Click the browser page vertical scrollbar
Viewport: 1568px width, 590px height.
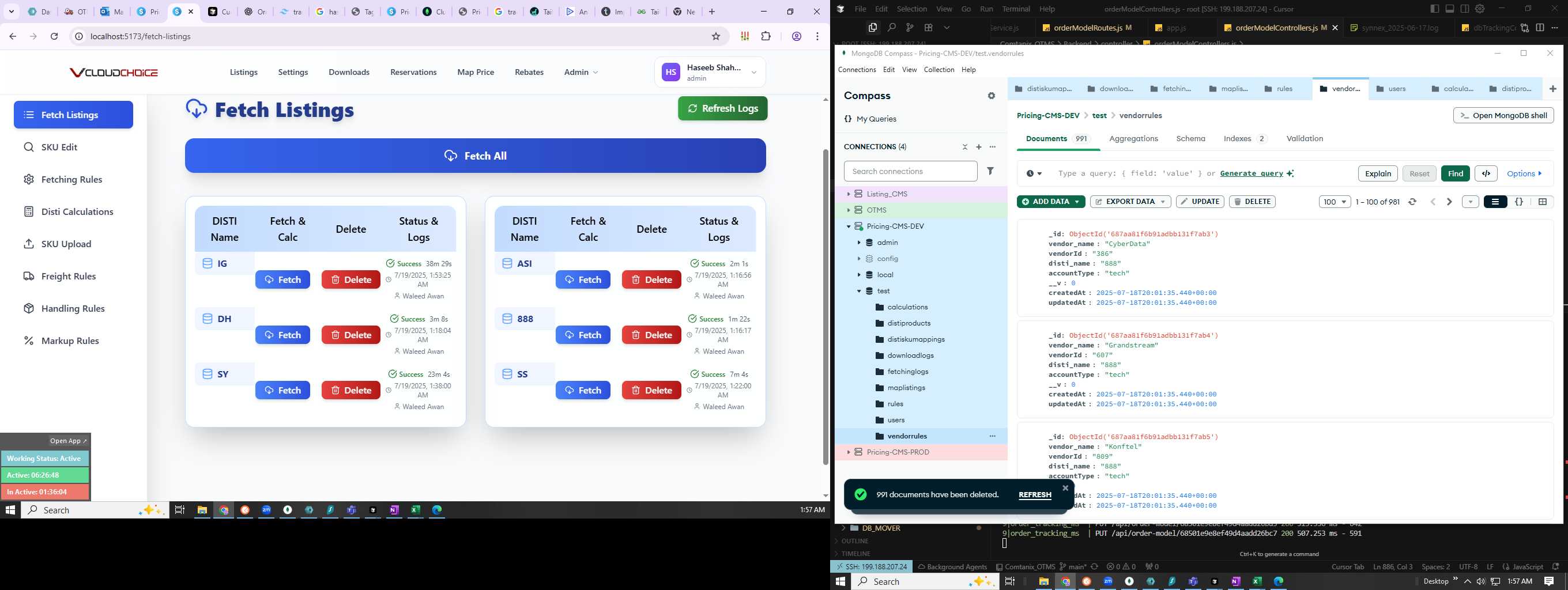[x=826, y=307]
